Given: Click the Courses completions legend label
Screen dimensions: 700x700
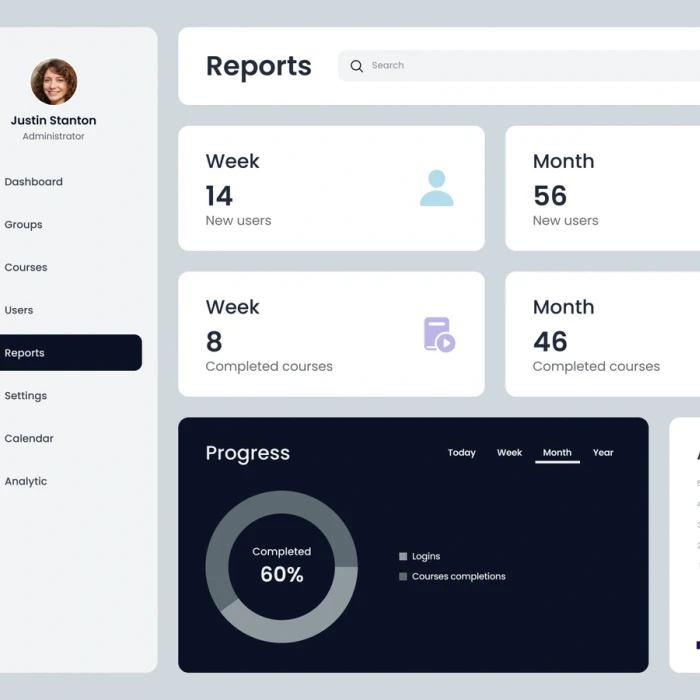Looking at the screenshot, I should [458, 576].
